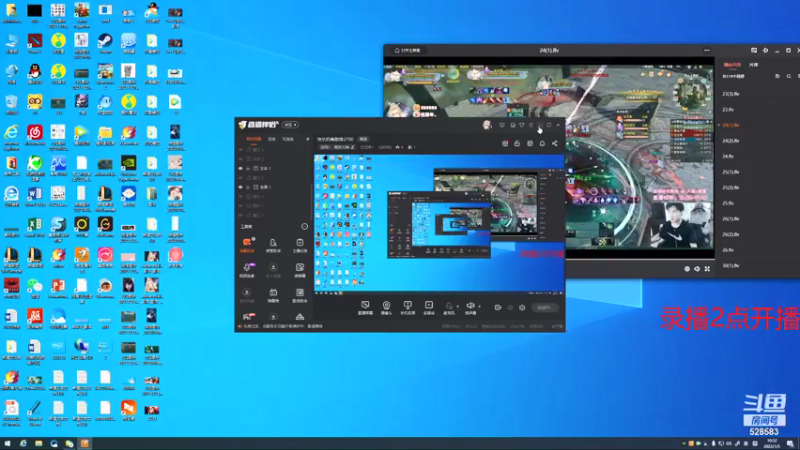Click video playback area of 24(1).flv
Viewport: 800px width, 450px height.
click(548, 158)
